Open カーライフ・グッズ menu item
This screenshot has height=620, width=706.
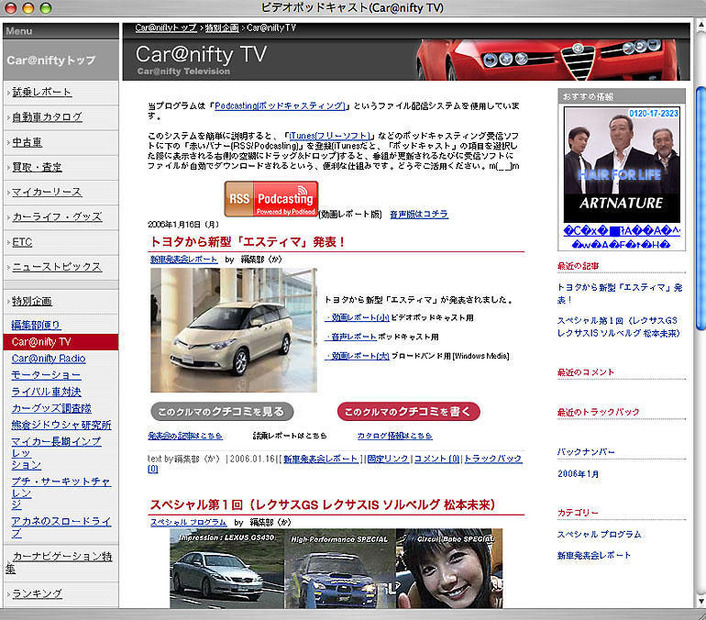(x=57, y=217)
